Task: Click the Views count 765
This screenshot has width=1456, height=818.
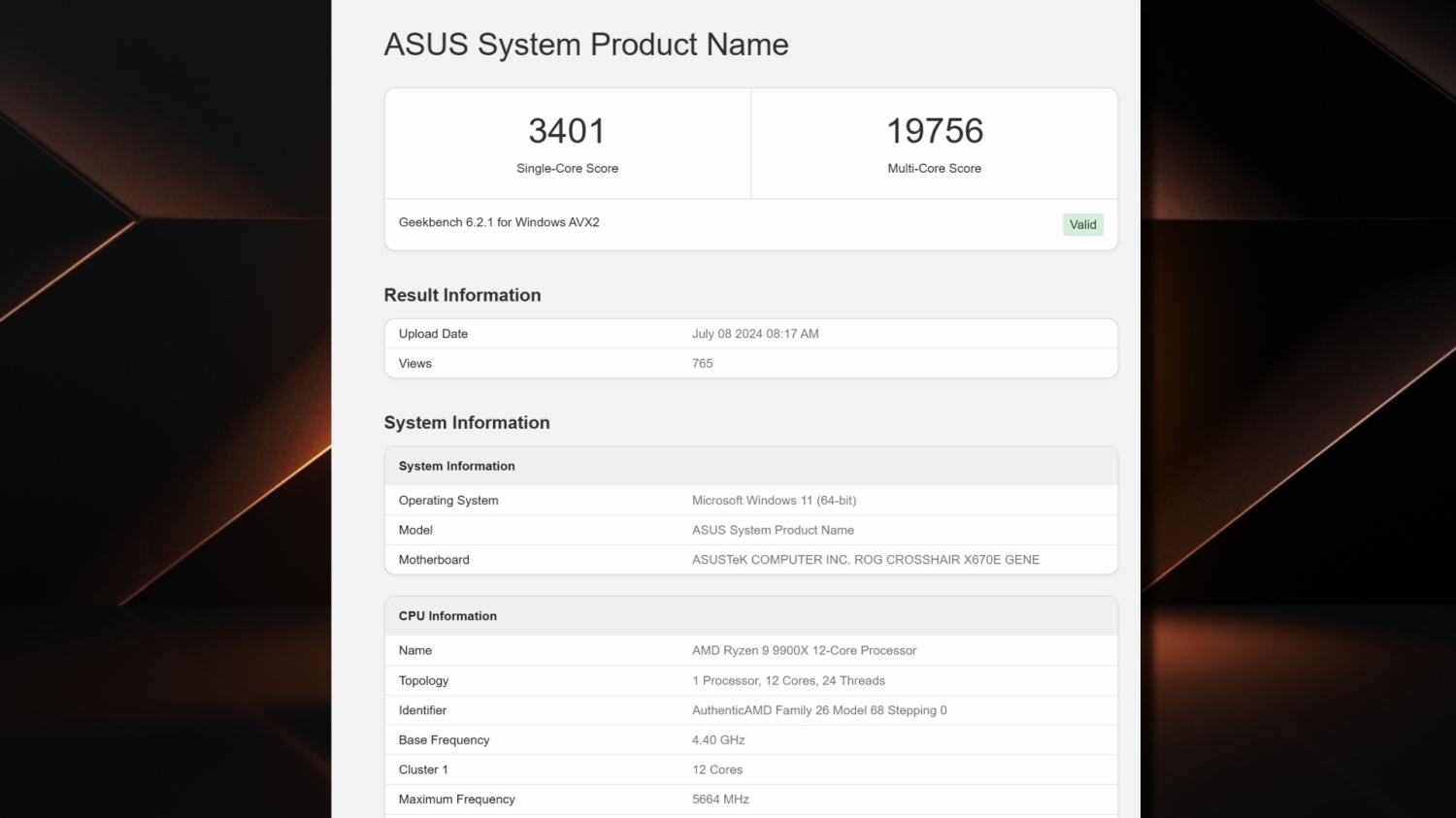Action: click(702, 363)
